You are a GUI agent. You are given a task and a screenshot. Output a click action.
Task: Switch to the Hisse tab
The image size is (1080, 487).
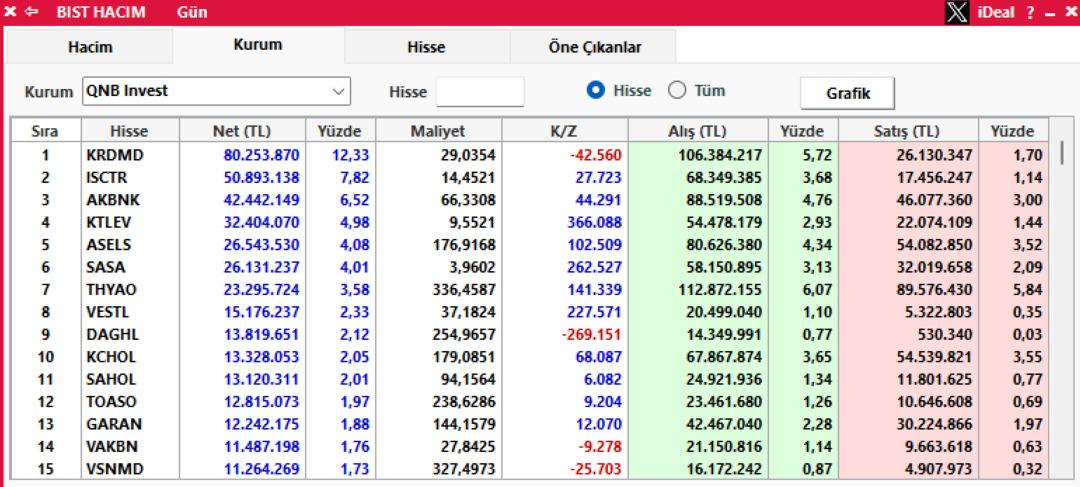pyautogui.click(x=426, y=48)
